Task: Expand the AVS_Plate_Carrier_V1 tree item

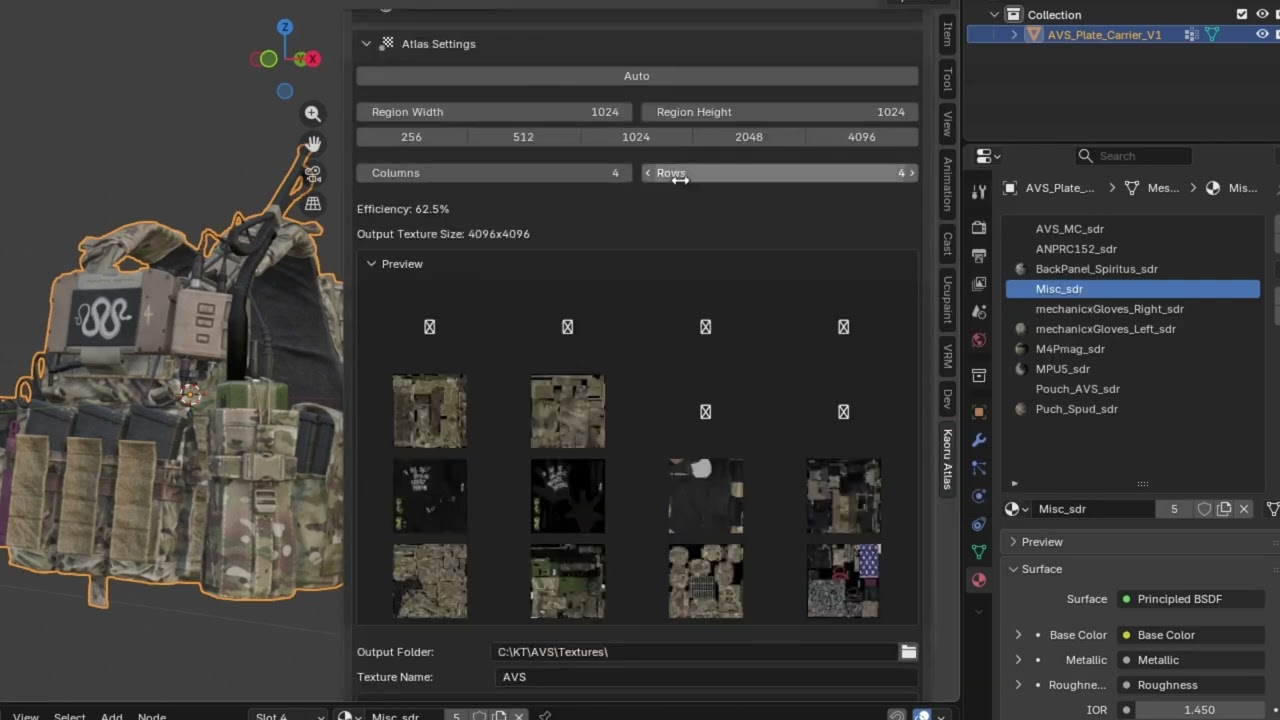Action: coord(1014,34)
